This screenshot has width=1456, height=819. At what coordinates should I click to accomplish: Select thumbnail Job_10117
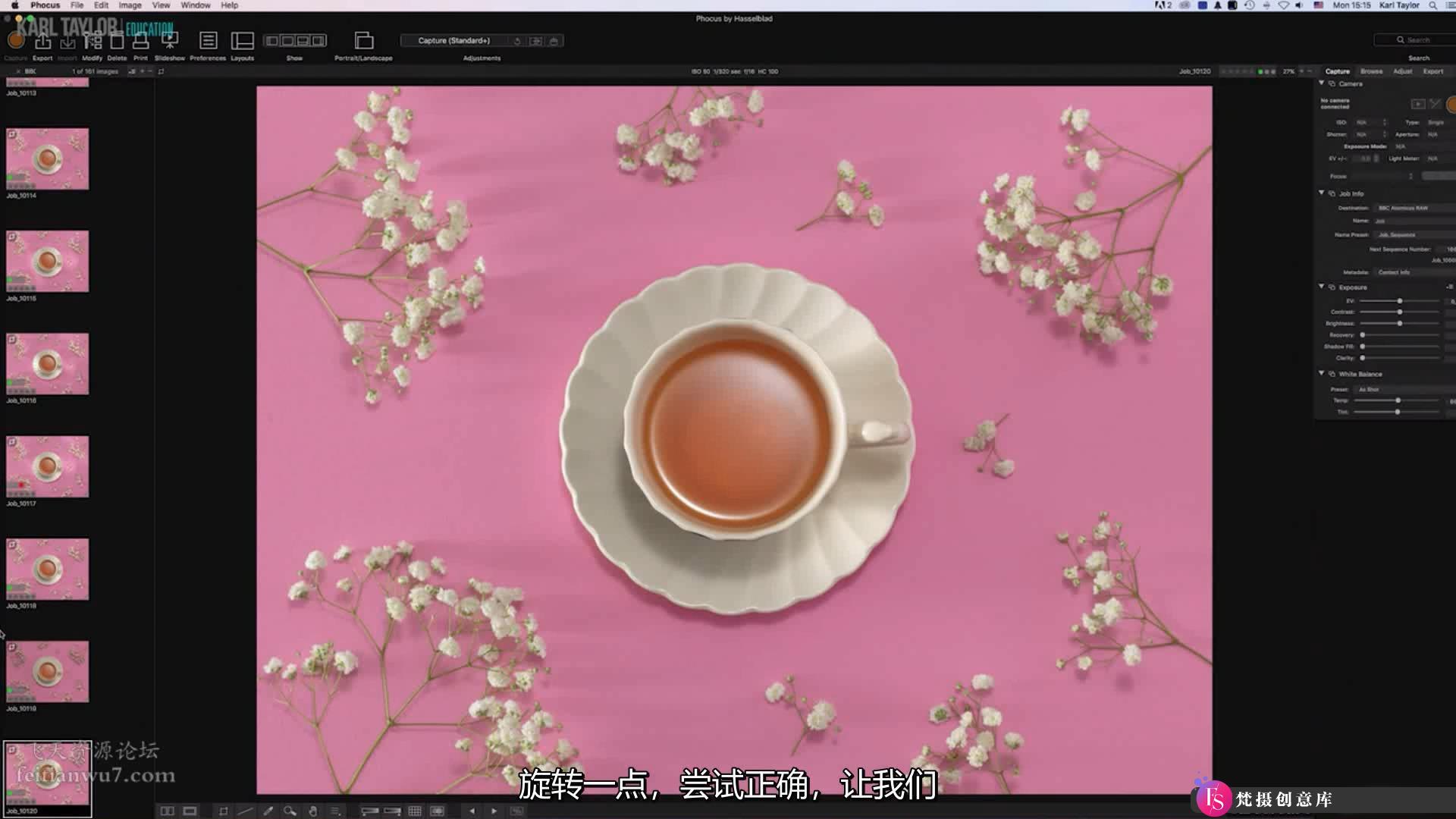(x=47, y=466)
